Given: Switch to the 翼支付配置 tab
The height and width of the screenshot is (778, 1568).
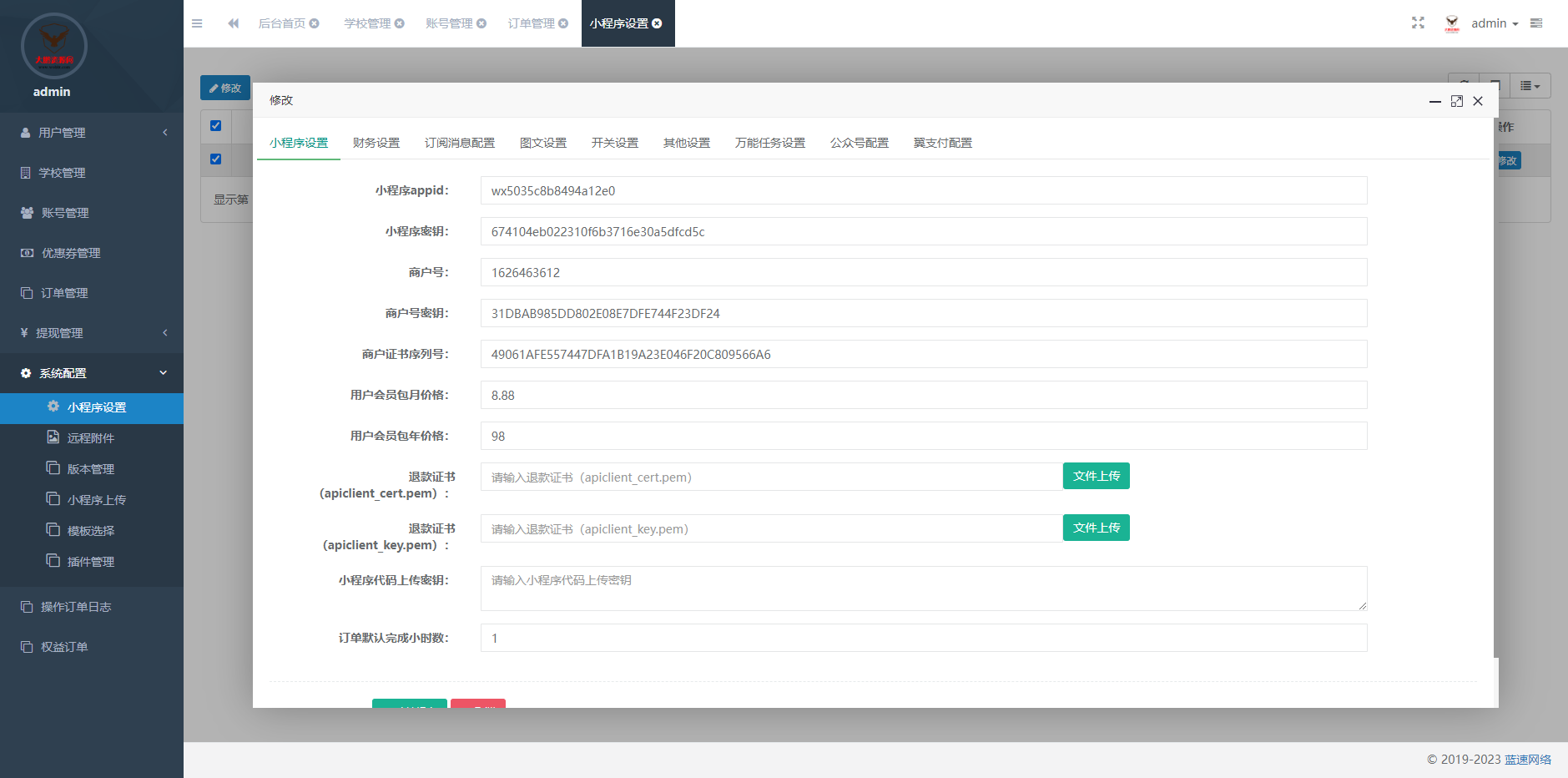Looking at the screenshot, I should coord(942,143).
